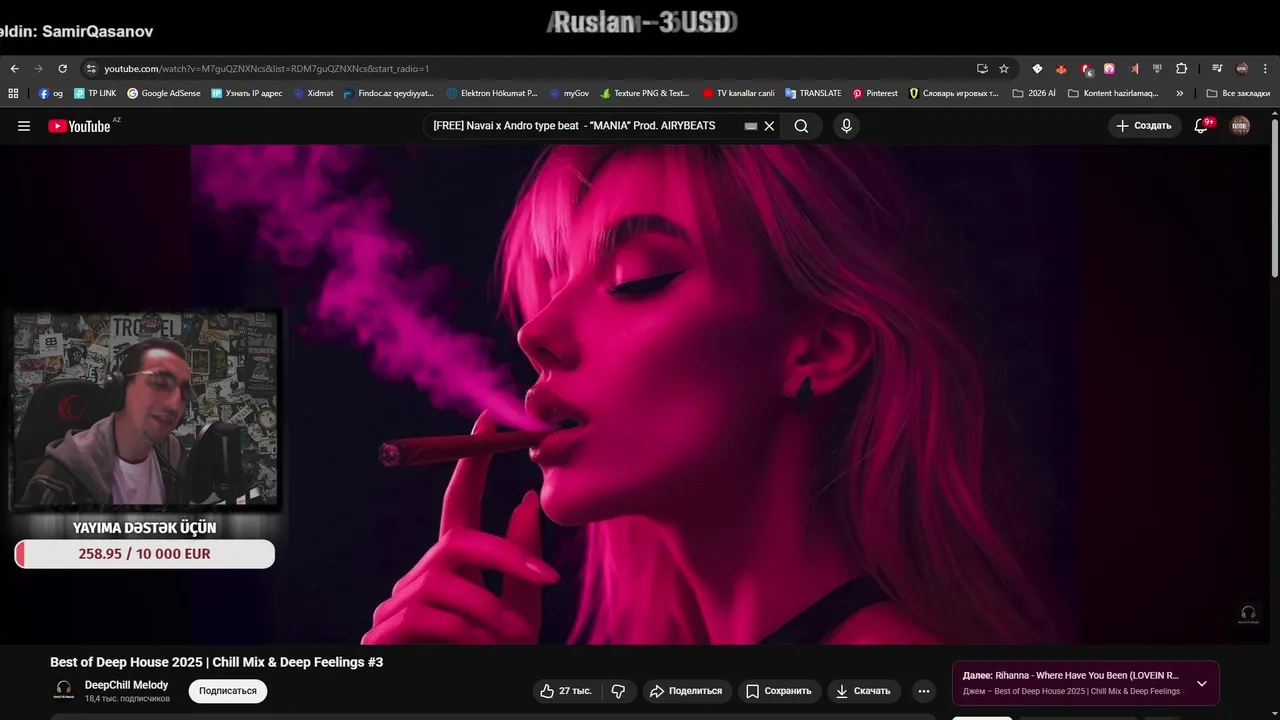
Task: Open the Chrome profile avatar
Action: [x=1242, y=69]
